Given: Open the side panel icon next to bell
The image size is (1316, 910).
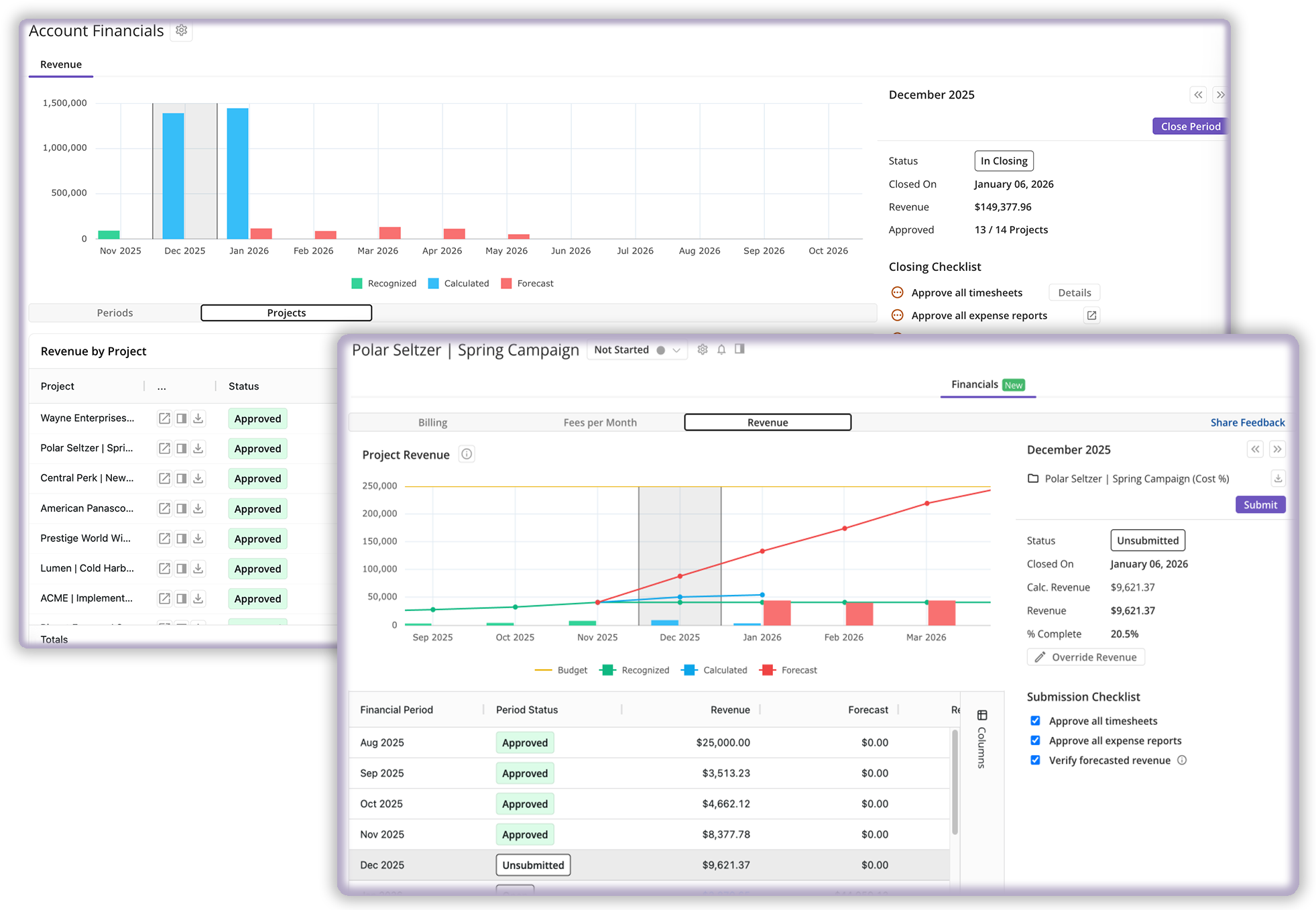Looking at the screenshot, I should coord(739,349).
